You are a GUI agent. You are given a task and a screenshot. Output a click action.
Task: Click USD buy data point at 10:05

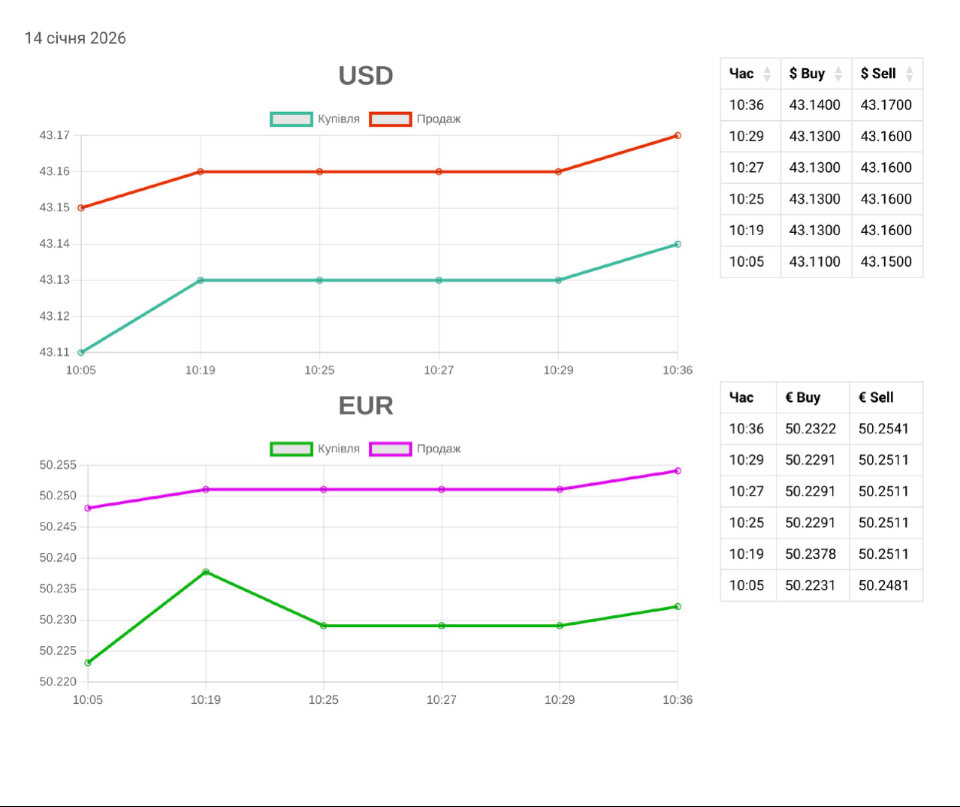[81, 352]
